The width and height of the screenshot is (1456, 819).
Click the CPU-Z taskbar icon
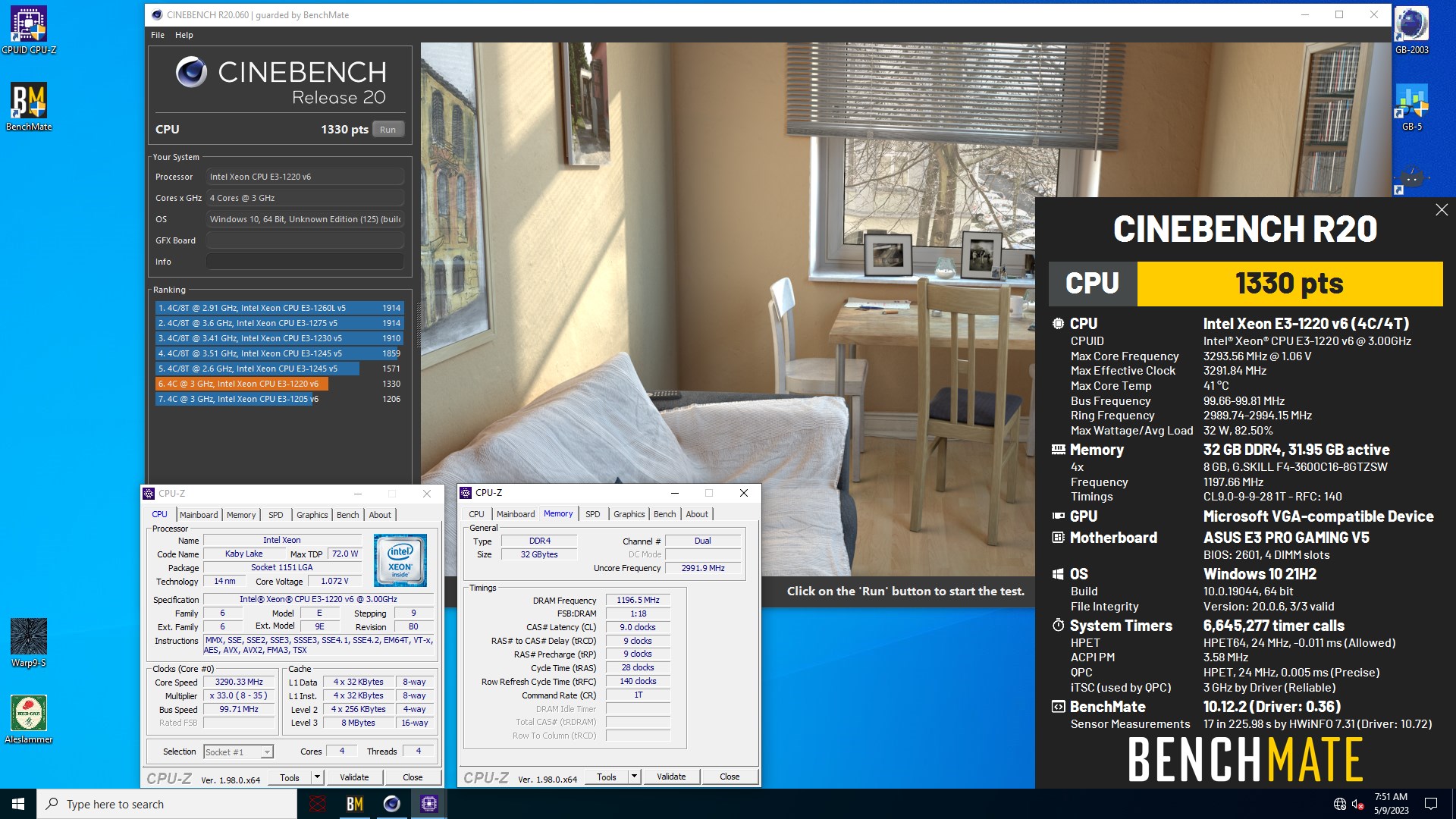428,804
